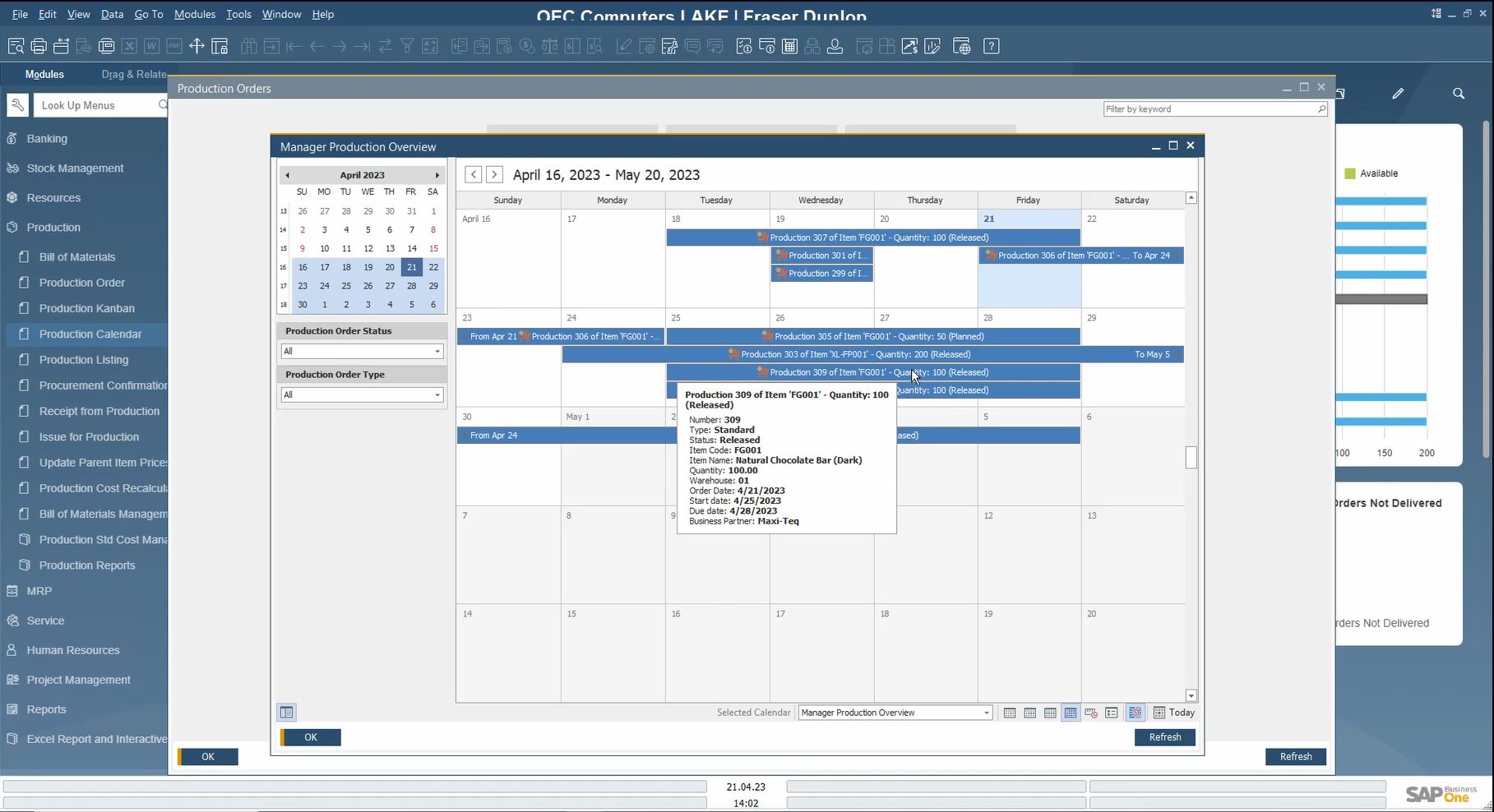This screenshot has height=812, width=1494.
Task: Open Issue for Production in sidebar
Action: point(89,437)
